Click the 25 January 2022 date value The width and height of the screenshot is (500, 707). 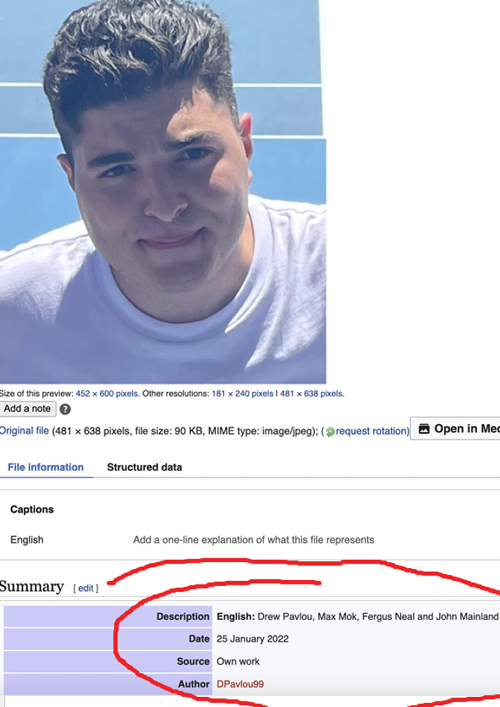pyautogui.click(x=252, y=639)
